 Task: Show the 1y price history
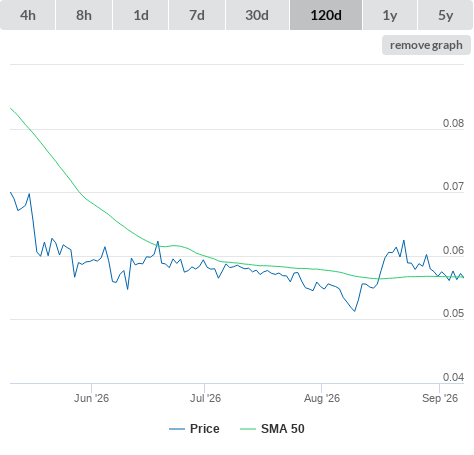click(390, 15)
